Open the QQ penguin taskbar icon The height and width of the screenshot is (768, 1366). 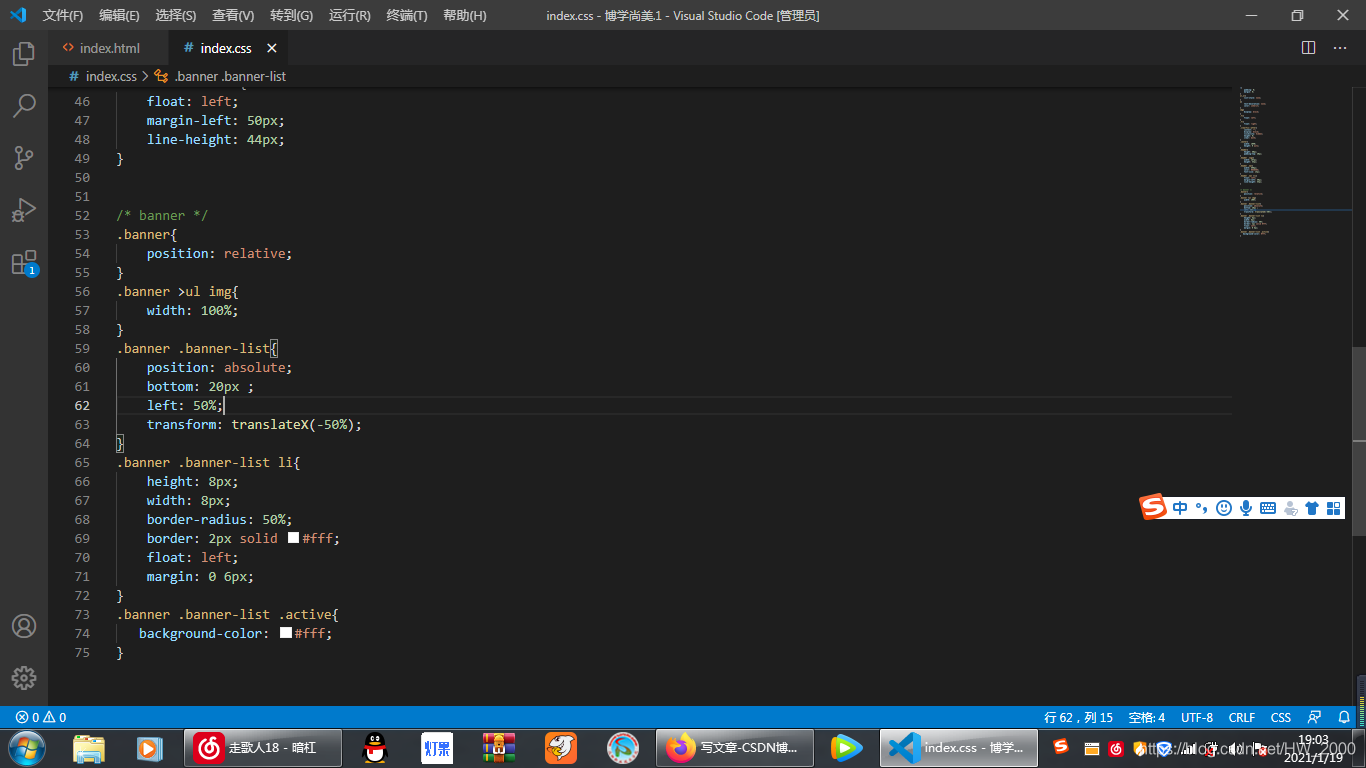point(375,748)
